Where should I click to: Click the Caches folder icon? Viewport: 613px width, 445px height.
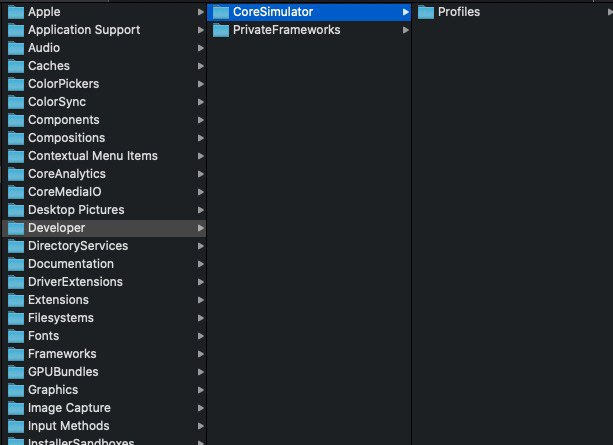pyautogui.click(x=16, y=66)
